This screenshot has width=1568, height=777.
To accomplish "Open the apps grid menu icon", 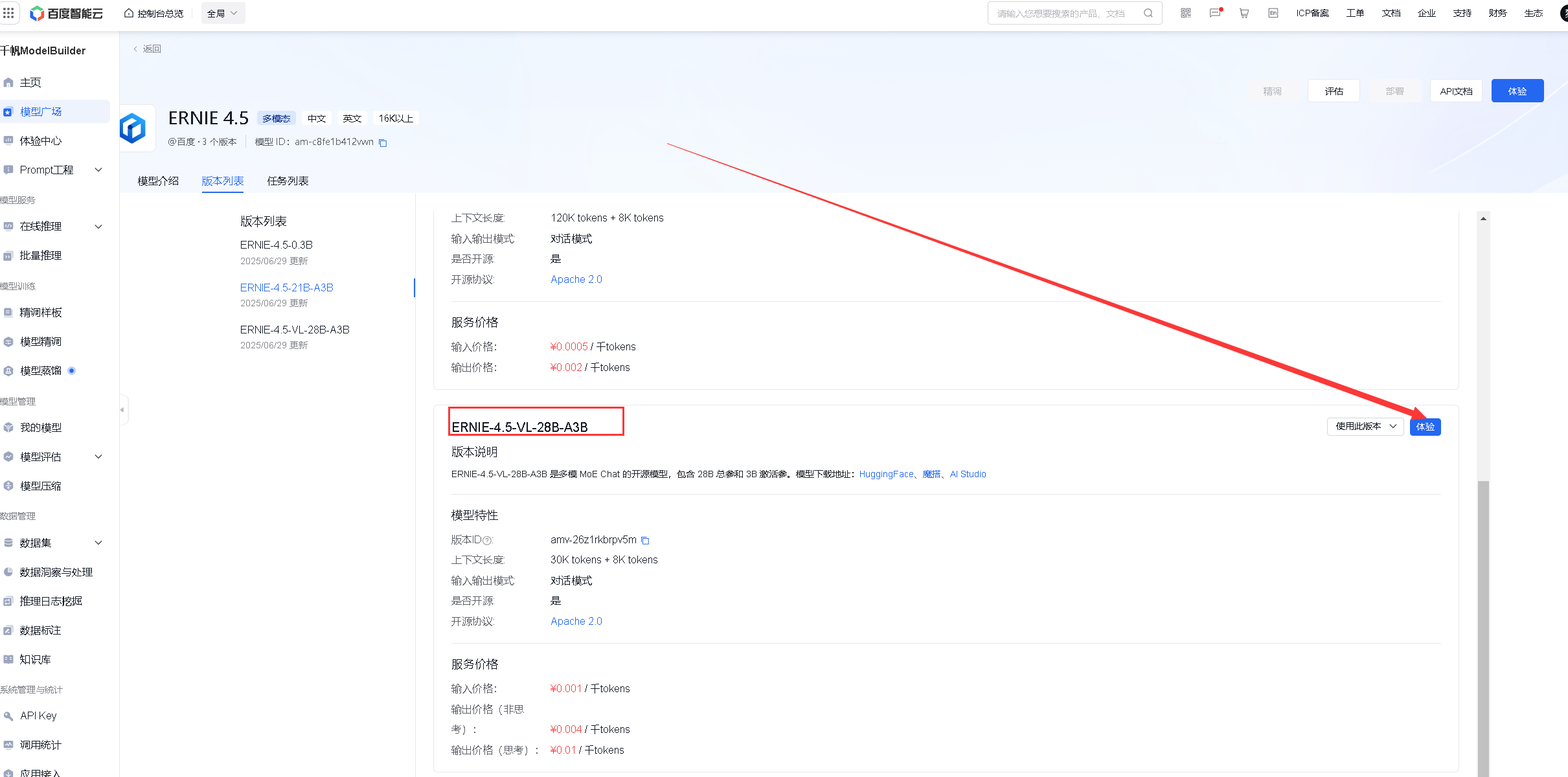I will click(x=8, y=13).
